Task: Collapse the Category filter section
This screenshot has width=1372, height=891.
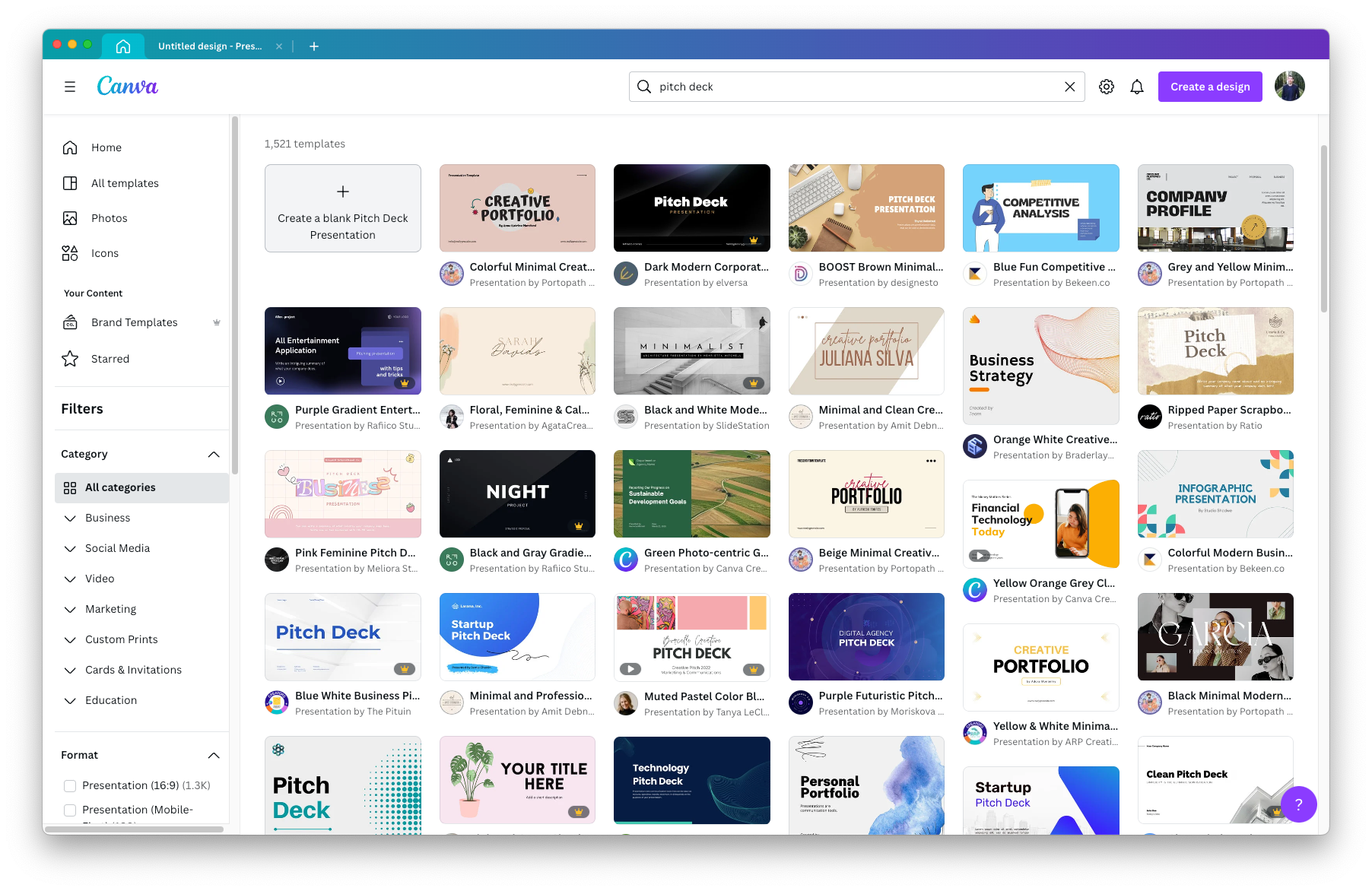Action: (214, 454)
